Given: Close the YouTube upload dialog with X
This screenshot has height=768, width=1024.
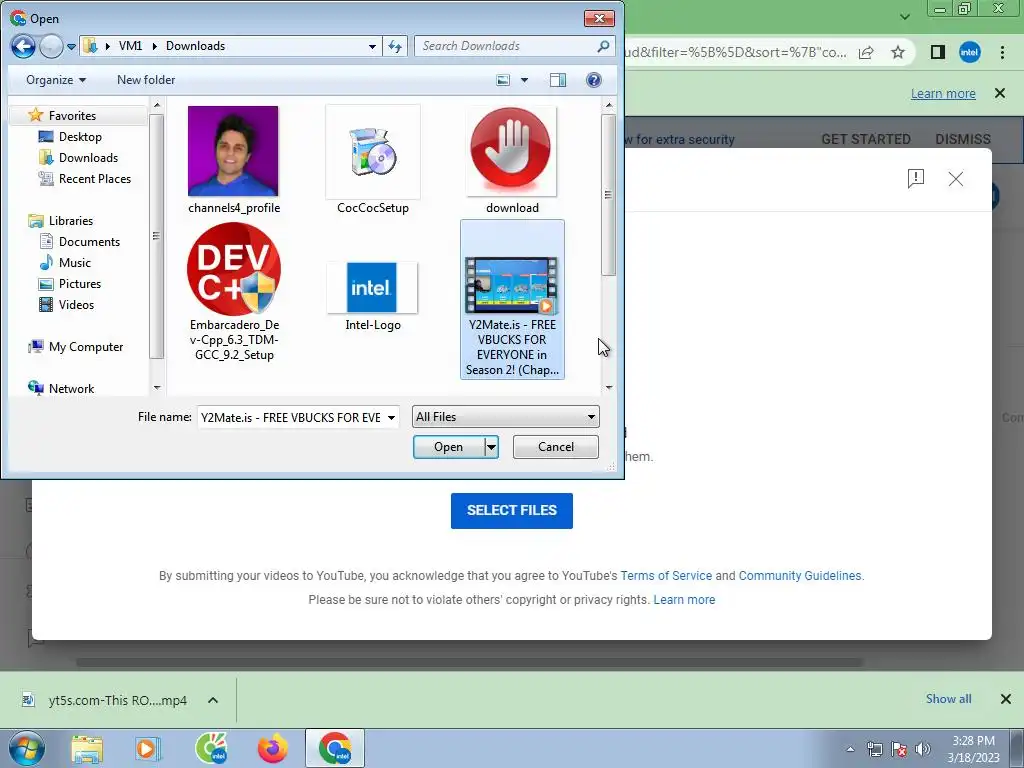Looking at the screenshot, I should (x=955, y=178).
